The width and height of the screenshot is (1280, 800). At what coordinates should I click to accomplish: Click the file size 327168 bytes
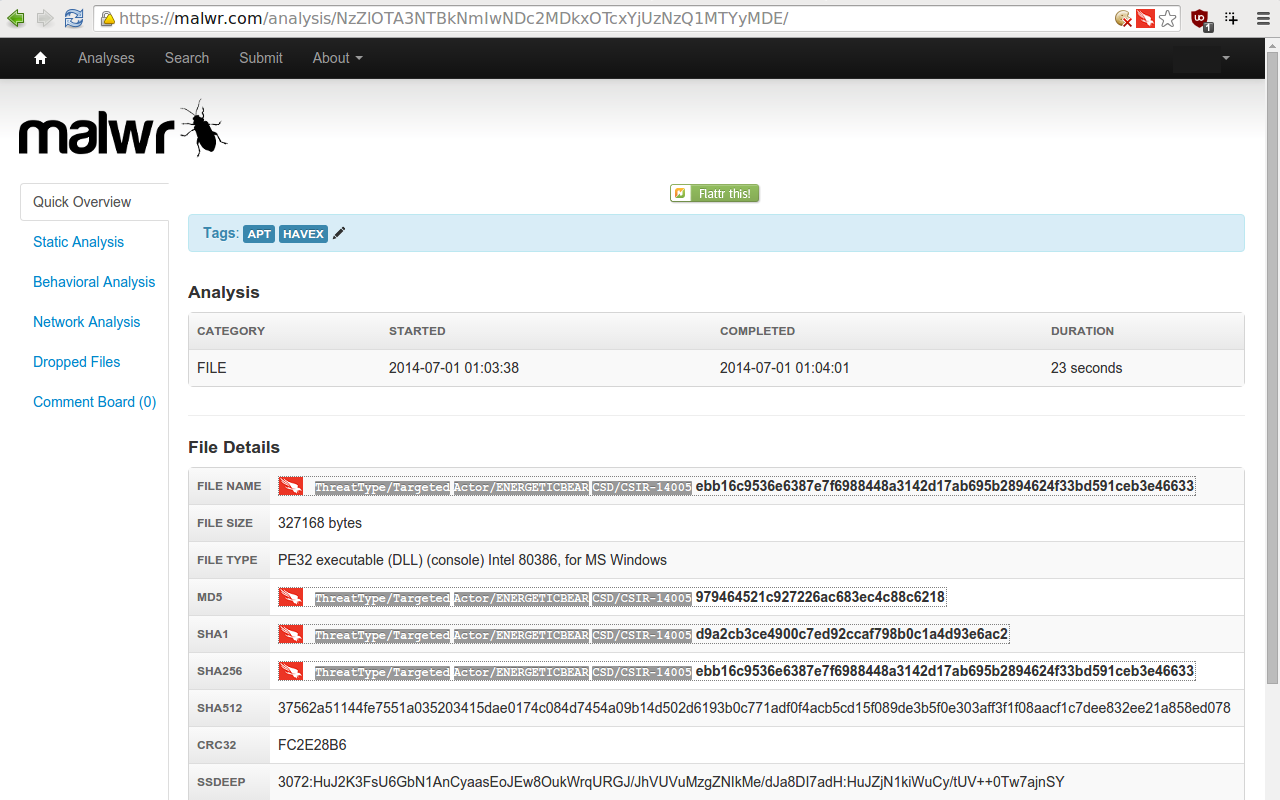pos(320,523)
